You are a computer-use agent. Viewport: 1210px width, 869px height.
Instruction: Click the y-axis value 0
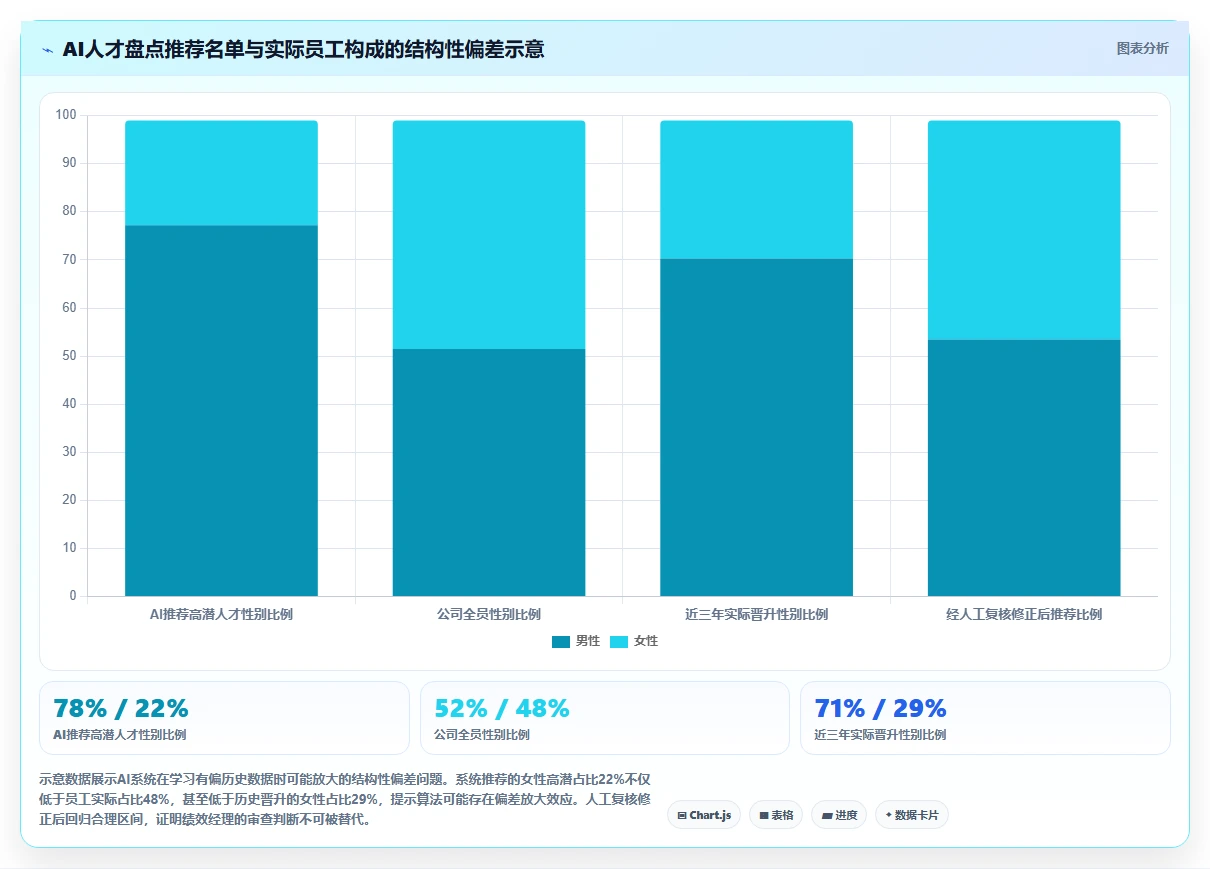73,596
